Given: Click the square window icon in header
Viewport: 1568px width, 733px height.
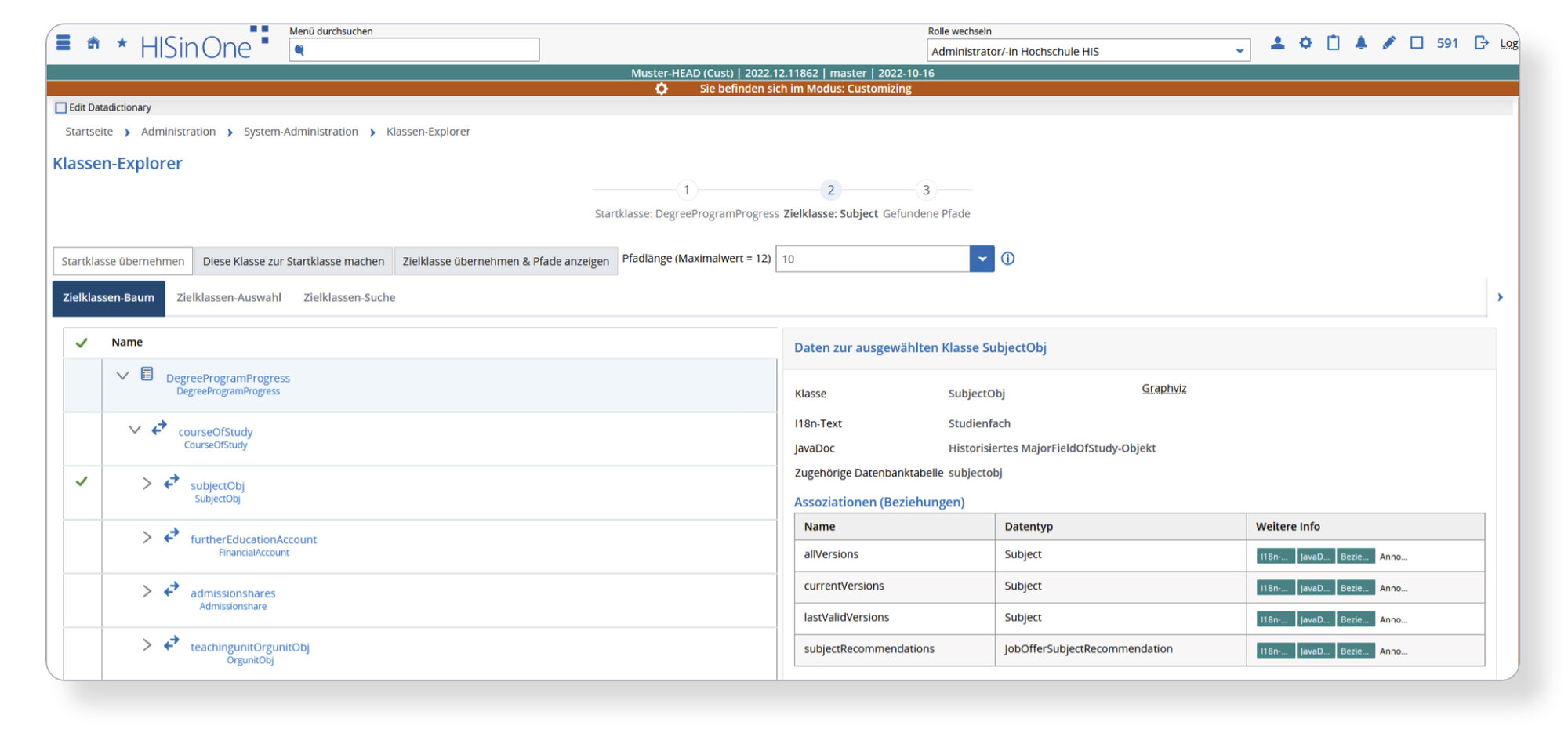Looking at the screenshot, I should (1417, 43).
